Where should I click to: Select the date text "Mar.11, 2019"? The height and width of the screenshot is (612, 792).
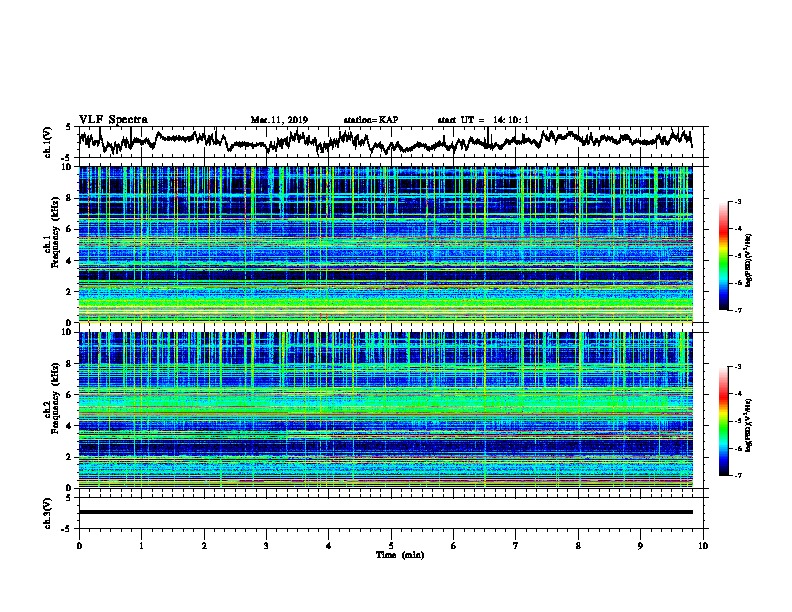(279, 120)
